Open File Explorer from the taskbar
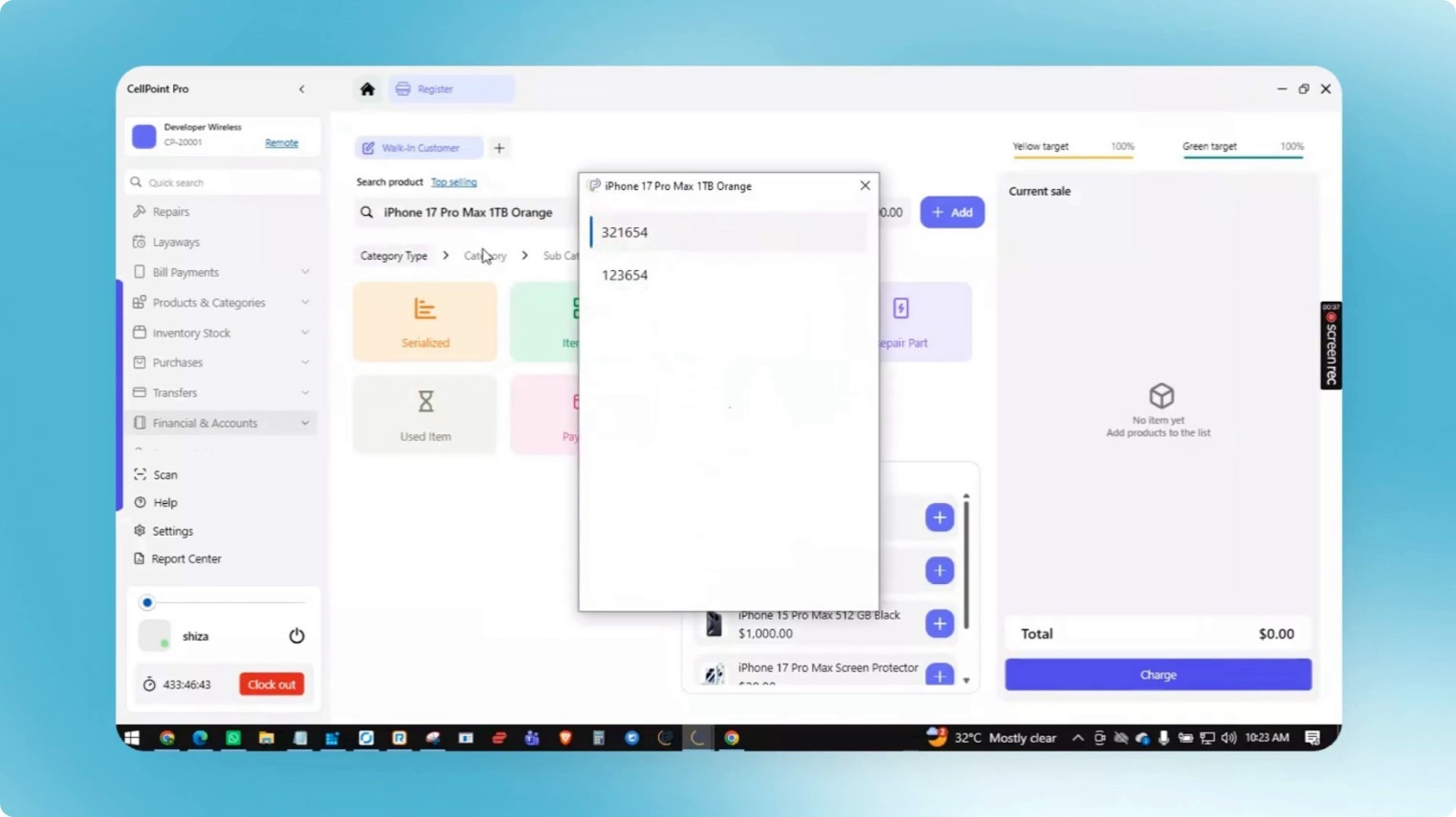Image resolution: width=1456 pixels, height=817 pixels. pos(267,738)
